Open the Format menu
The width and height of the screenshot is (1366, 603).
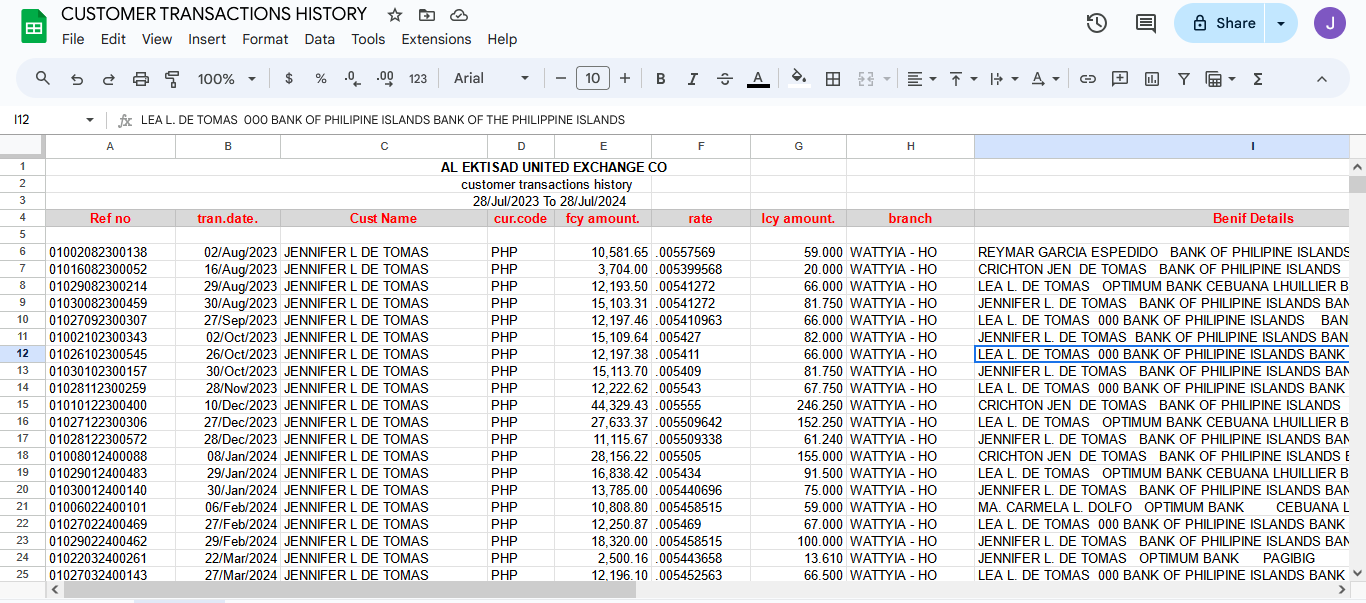(265, 39)
